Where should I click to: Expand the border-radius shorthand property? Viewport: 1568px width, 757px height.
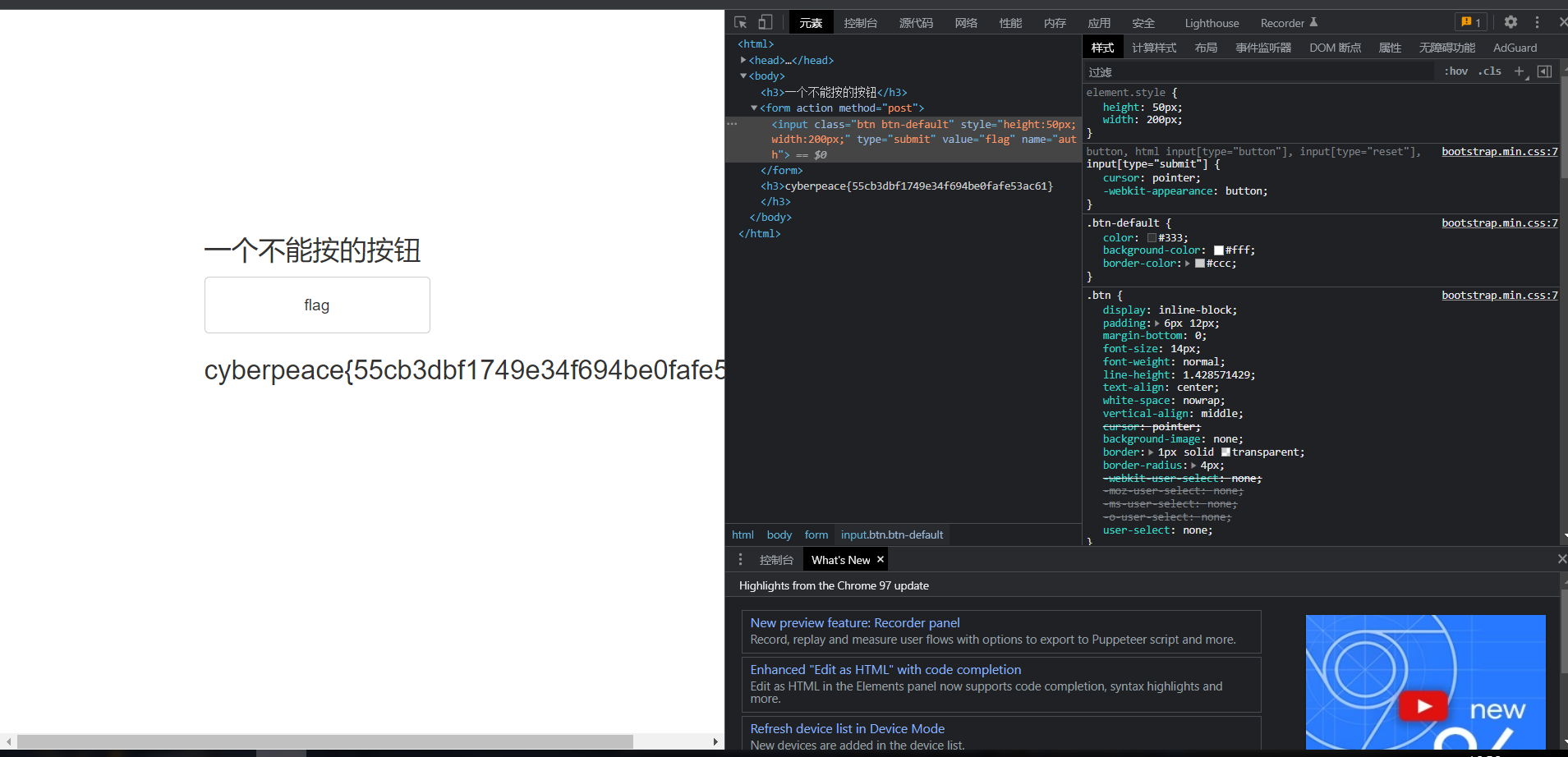pyautogui.click(x=1194, y=466)
